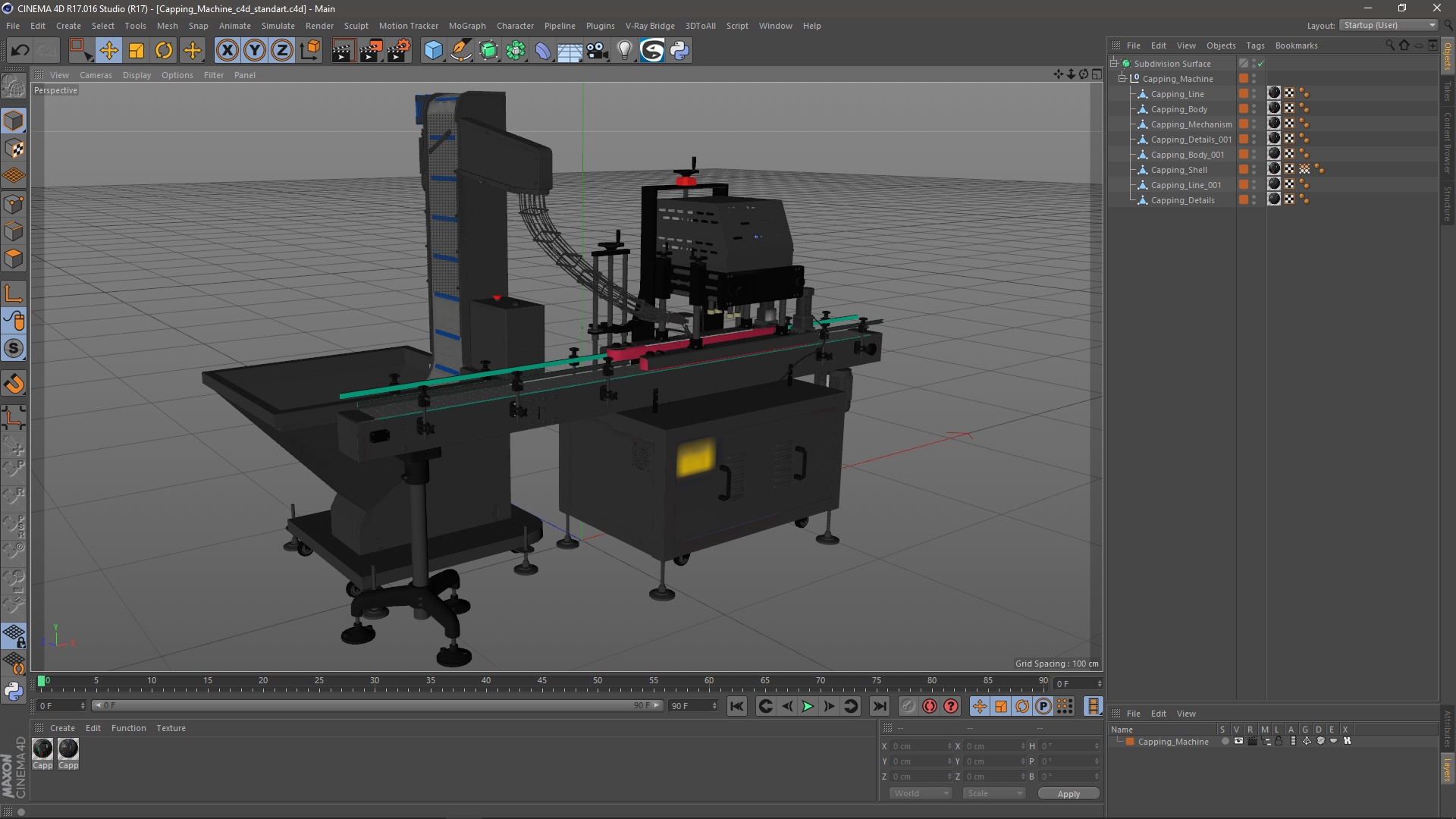Select the Move tool in top toolbar

click(108, 51)
